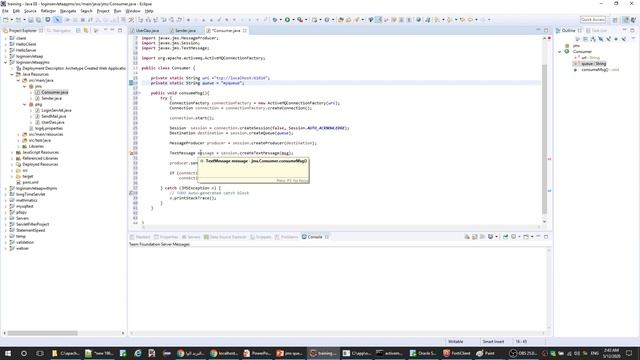640x360 pixels.
Task: Click the Clear Console icon
Action: [467, 237]
